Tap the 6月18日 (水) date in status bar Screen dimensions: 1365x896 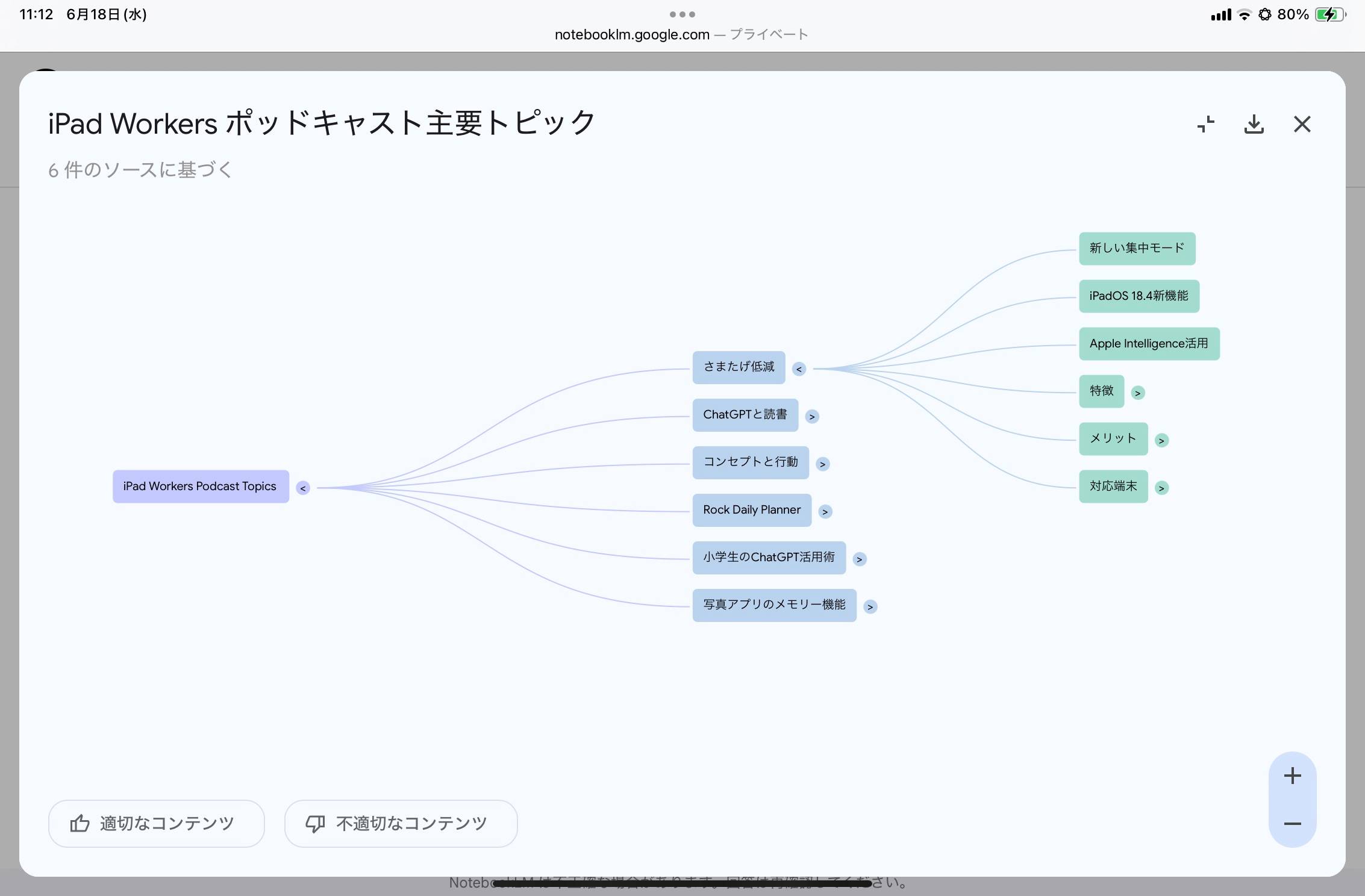tap(107, 14)
